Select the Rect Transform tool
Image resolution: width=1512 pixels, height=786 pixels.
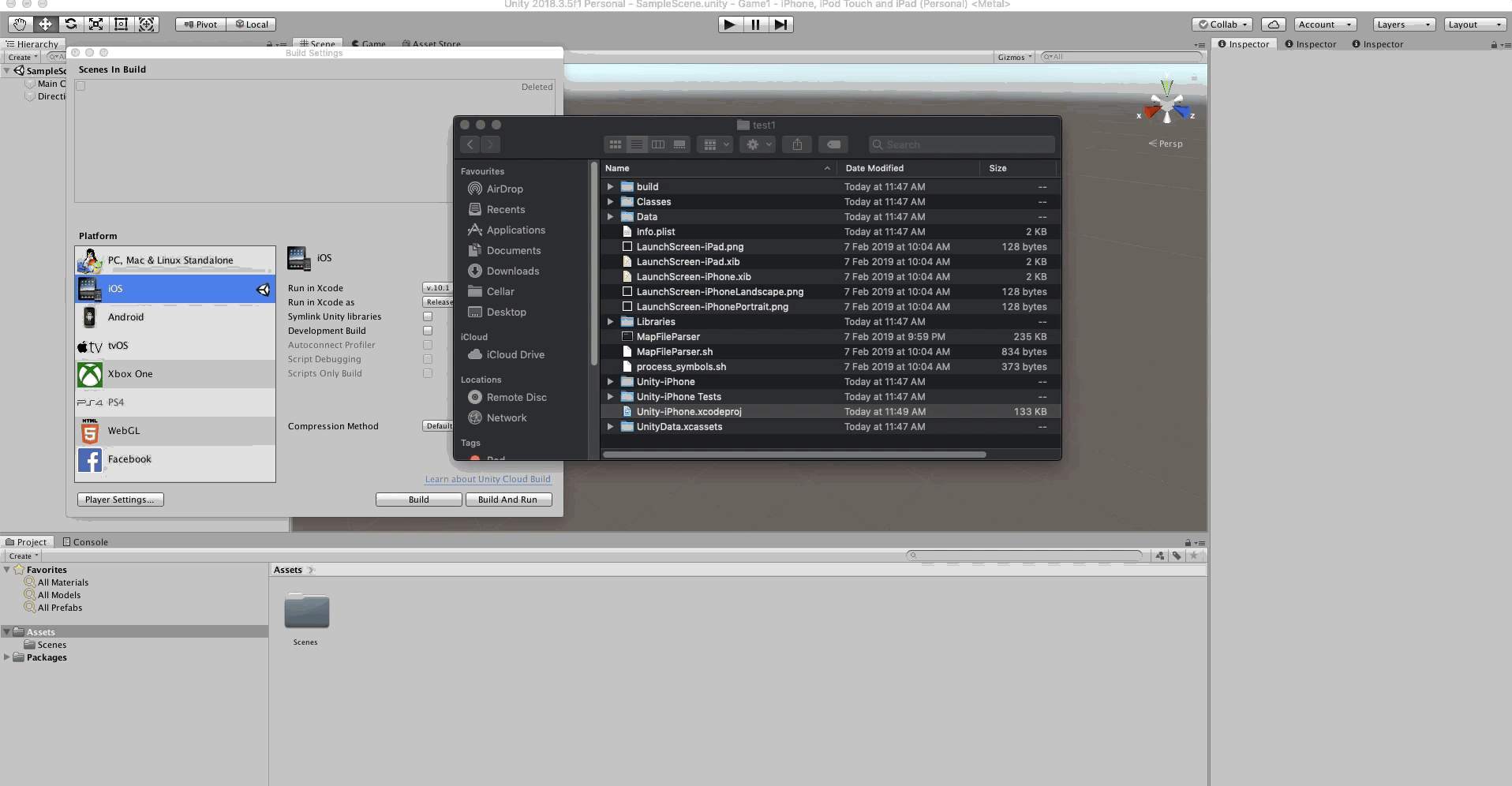pyautogui.click(x=121, y=24)
